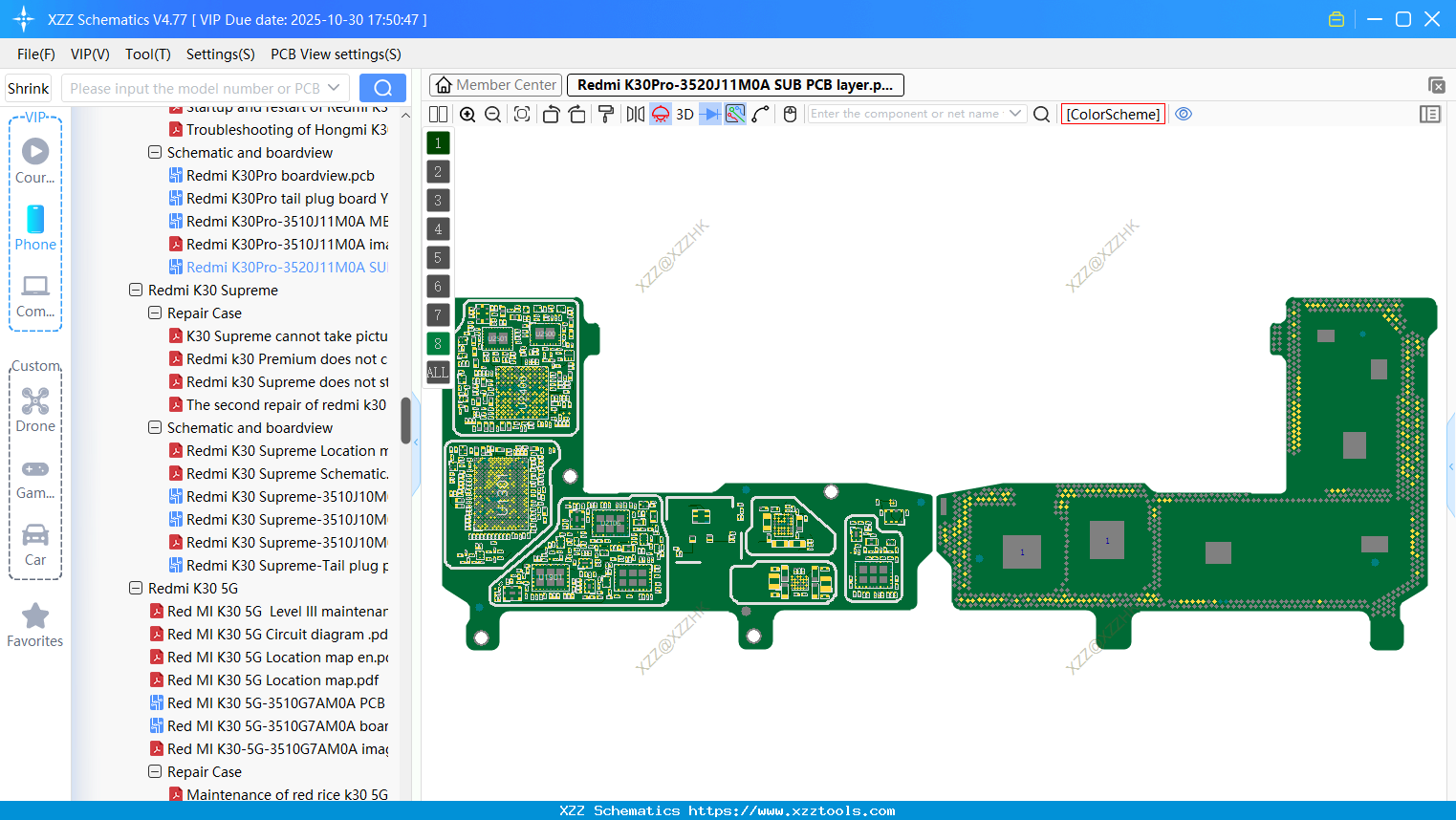Toggle the component visibility eye icon

coord(1184,114)
